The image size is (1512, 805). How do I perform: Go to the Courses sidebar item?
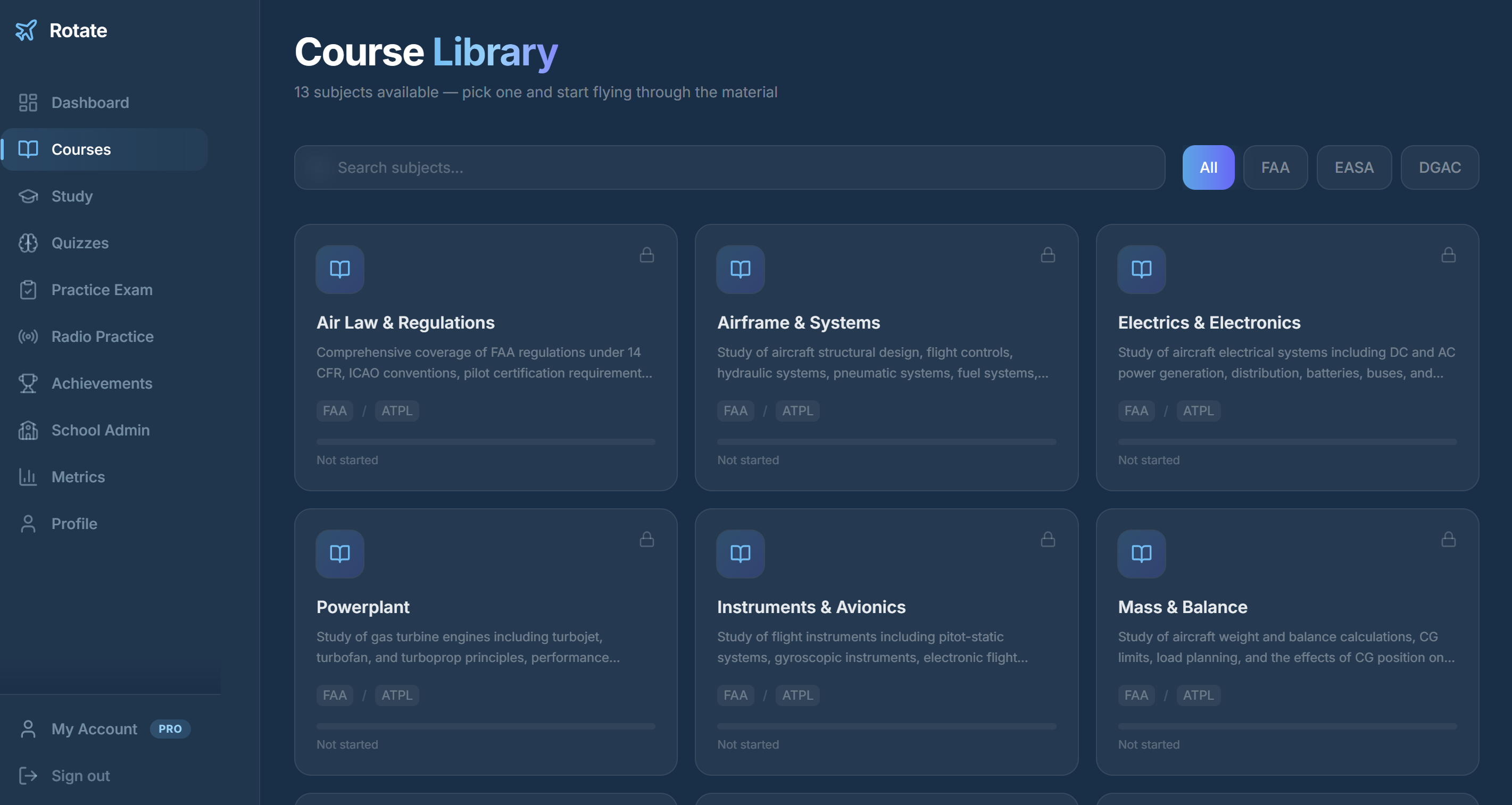click(x=81, y=149)
